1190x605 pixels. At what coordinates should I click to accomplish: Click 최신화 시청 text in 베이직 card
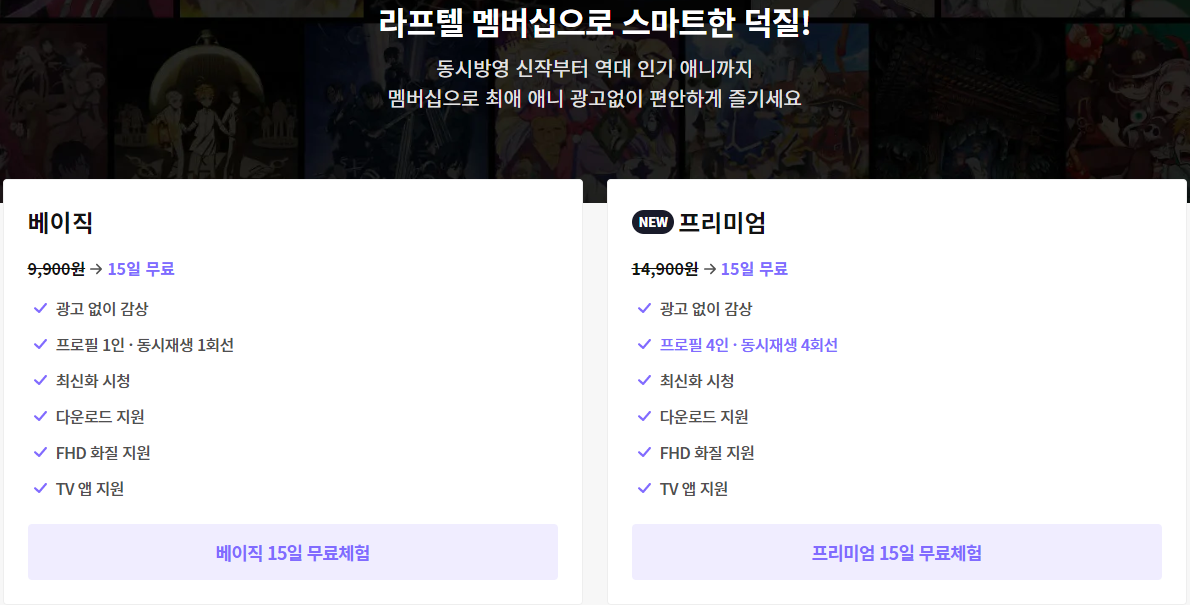coord(93,381)
